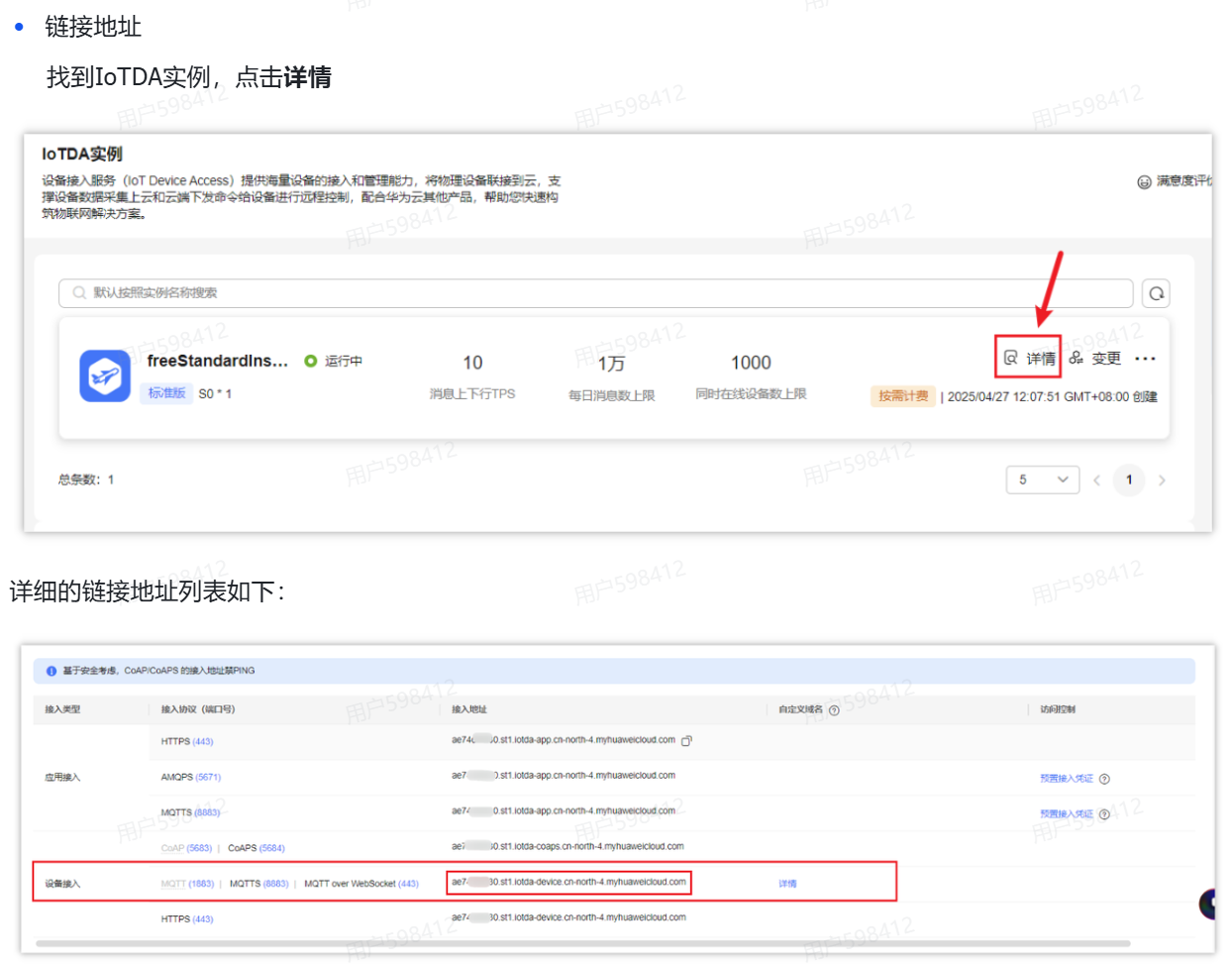Click the MQTT (1883) protocol entry
This screenshot has height=966, width=1232.
point(187,884)
